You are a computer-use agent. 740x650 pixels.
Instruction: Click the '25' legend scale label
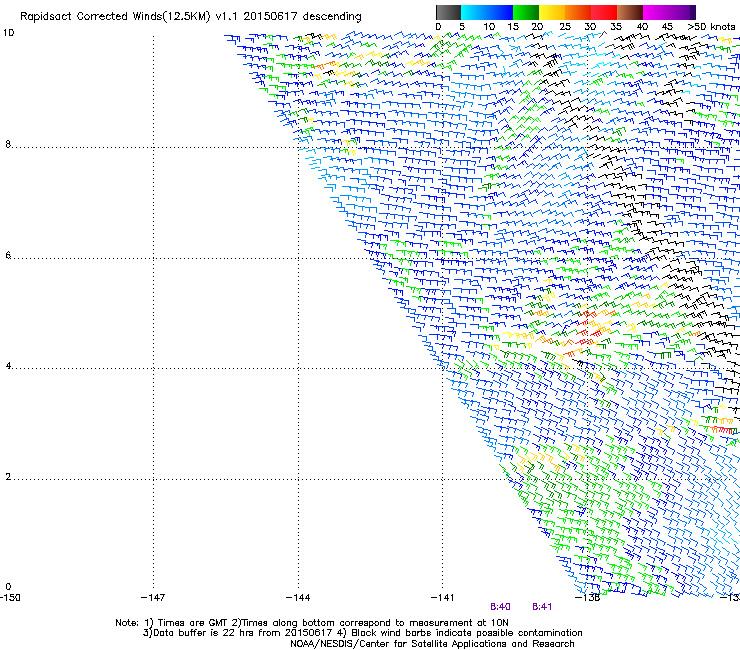(565, 27)
